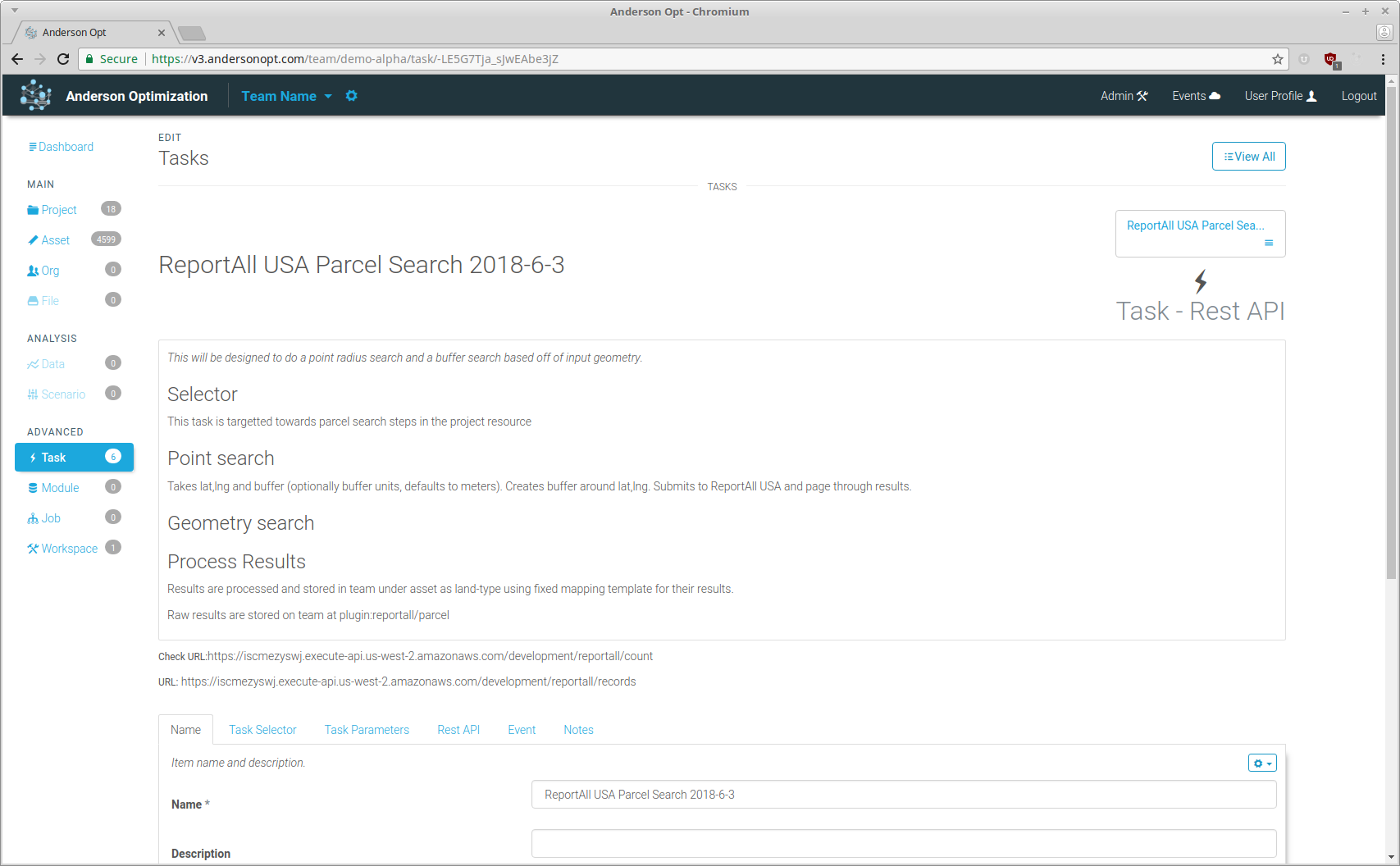This screenshot has height=866, width=1400.
Task: Bookmark page with star icon
Action: [x=1278, y=59]
